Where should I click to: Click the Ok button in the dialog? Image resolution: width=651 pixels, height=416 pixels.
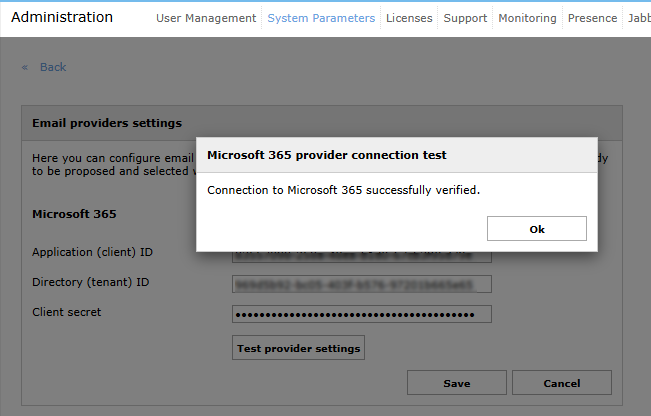point(536,229)
